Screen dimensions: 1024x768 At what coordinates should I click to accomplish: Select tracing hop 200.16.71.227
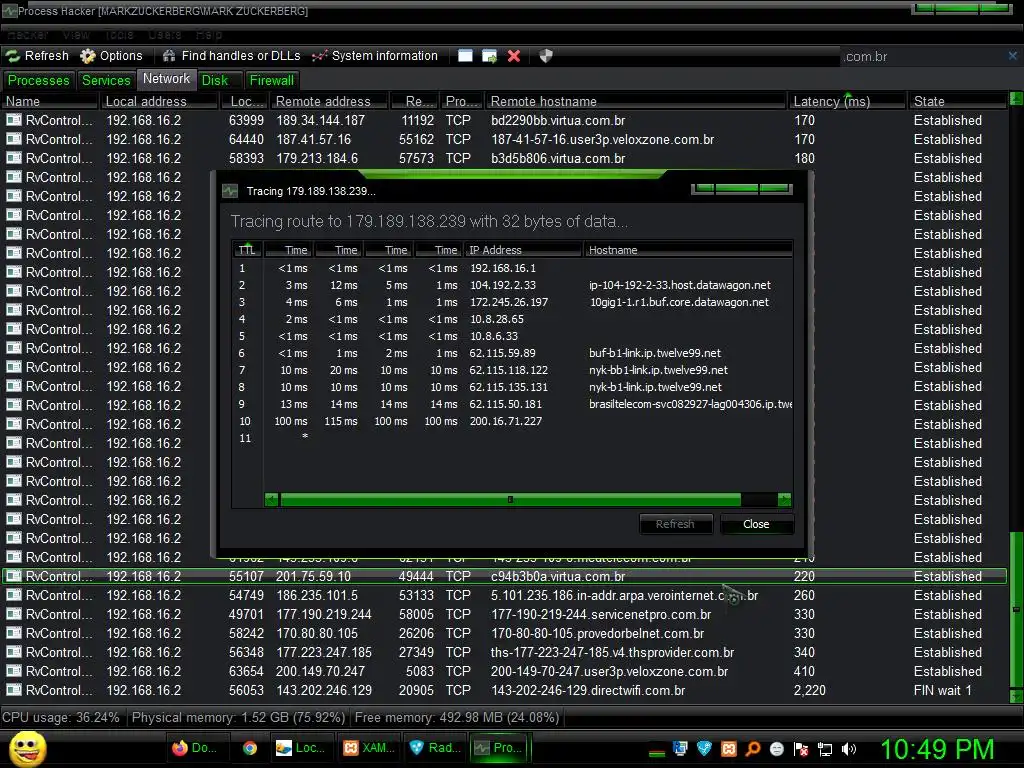tap(505, 421)
